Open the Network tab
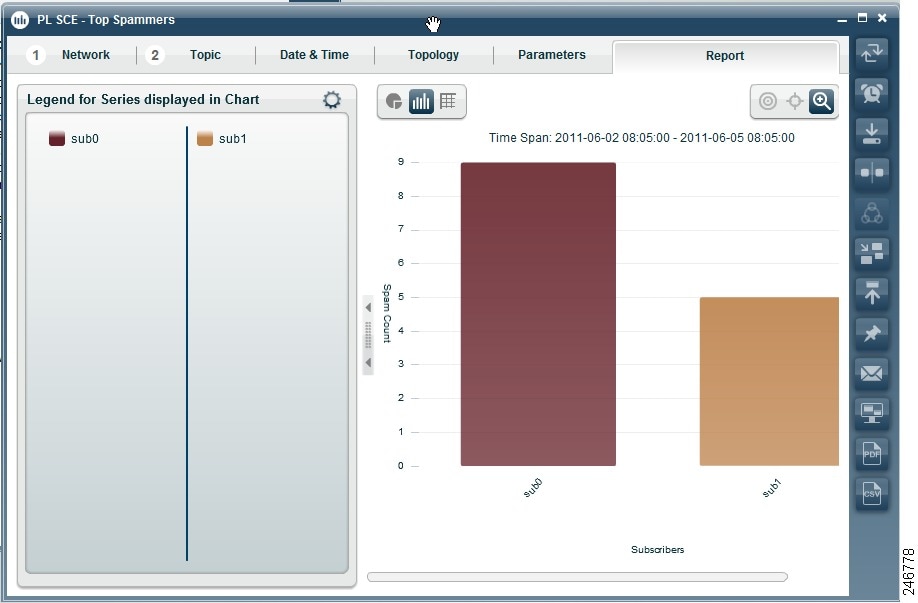Viewport: 918px width, 603px height. coord(85,54)
